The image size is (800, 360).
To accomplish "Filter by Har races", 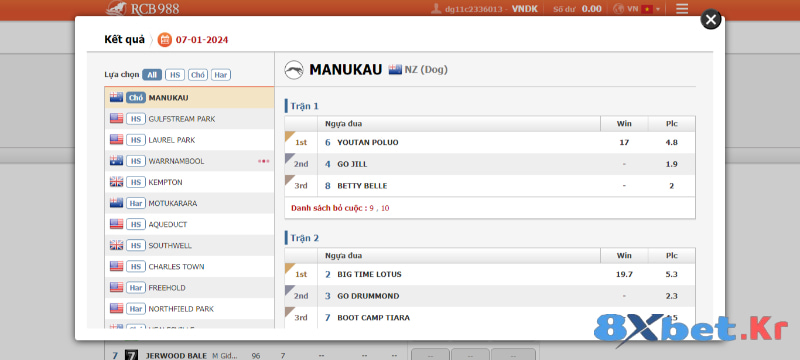I will click(220, 75).
